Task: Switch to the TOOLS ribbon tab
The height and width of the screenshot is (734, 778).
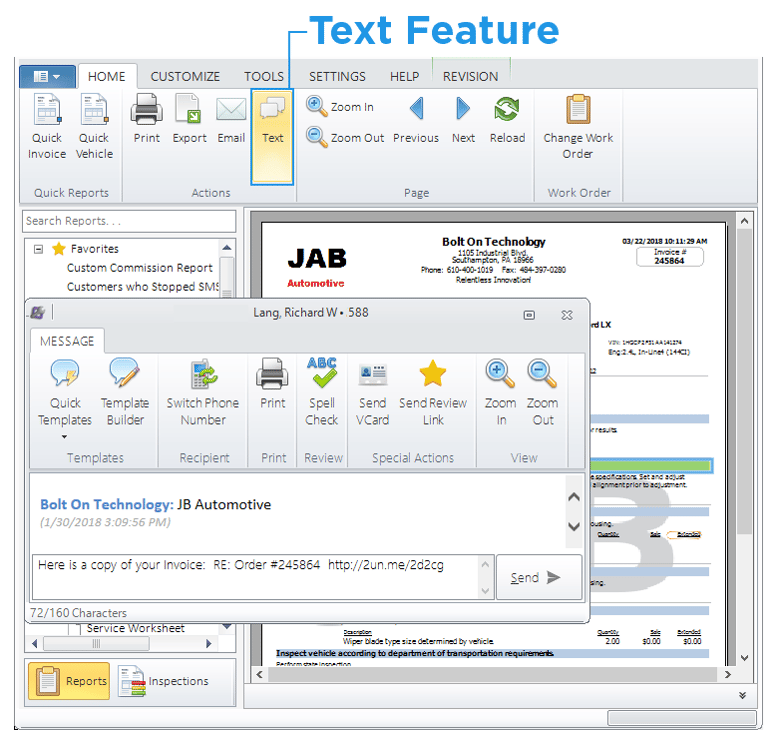Action: pyautogui.click(x=264, y=76)
